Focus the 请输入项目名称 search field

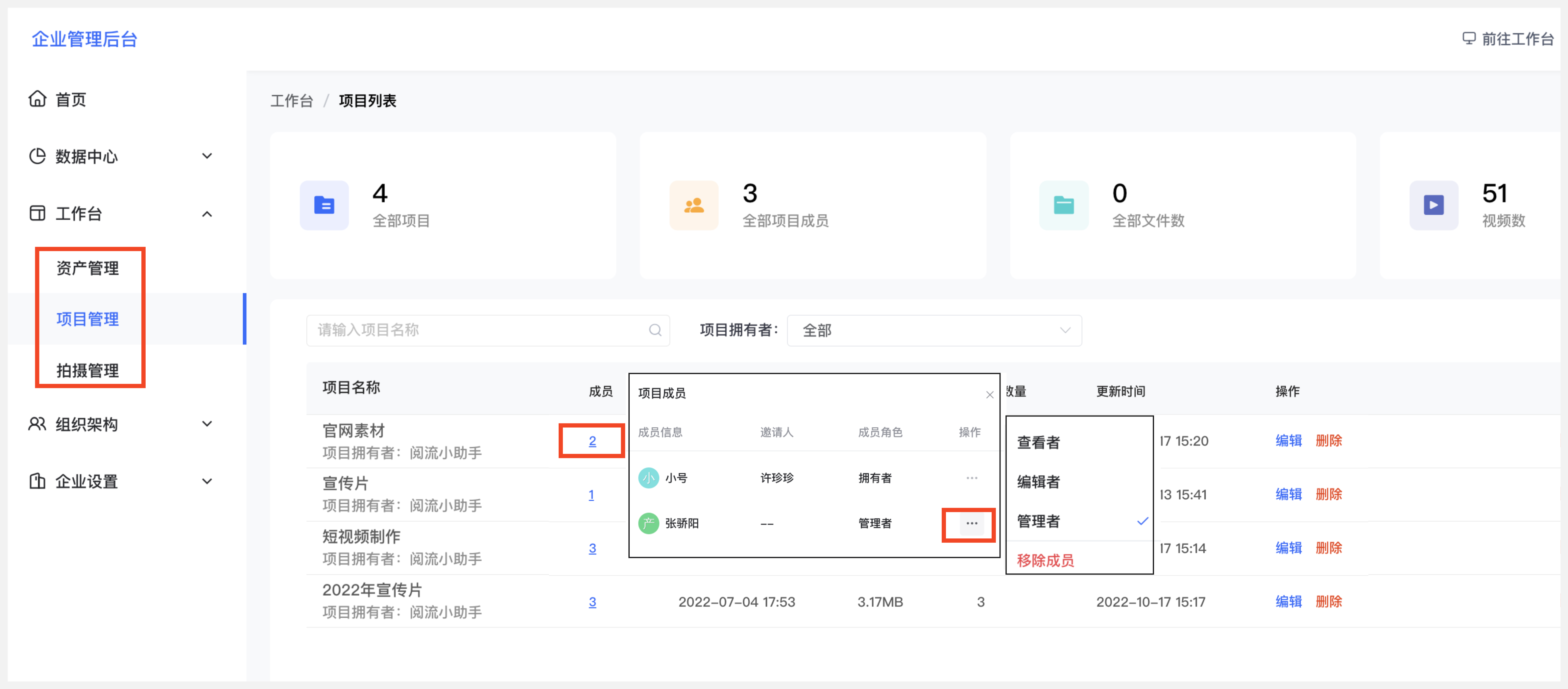pos(488,330)
